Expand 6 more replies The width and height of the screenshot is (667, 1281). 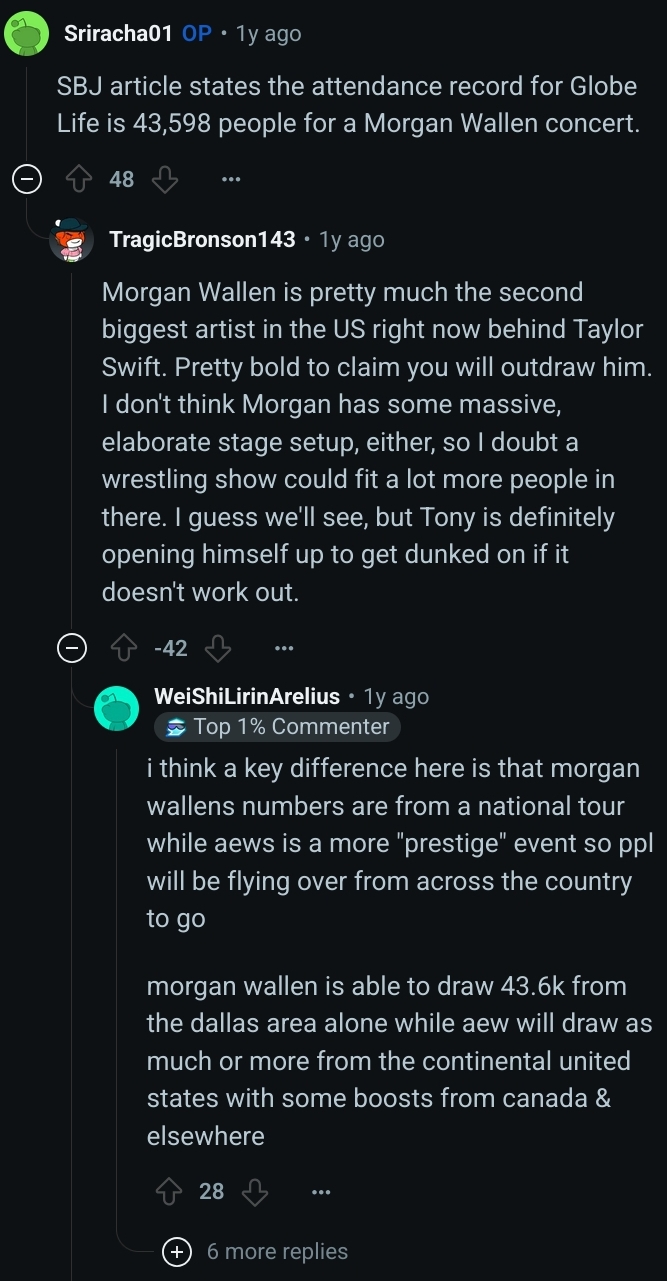177,1252
